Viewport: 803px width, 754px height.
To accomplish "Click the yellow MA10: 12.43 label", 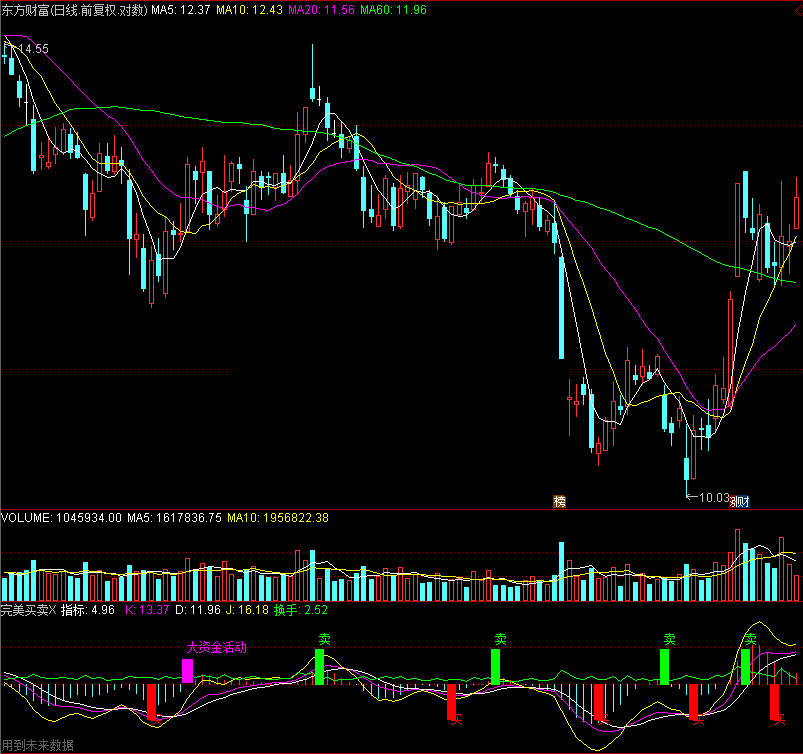I will pyautogui.click(x=249, y=10).
